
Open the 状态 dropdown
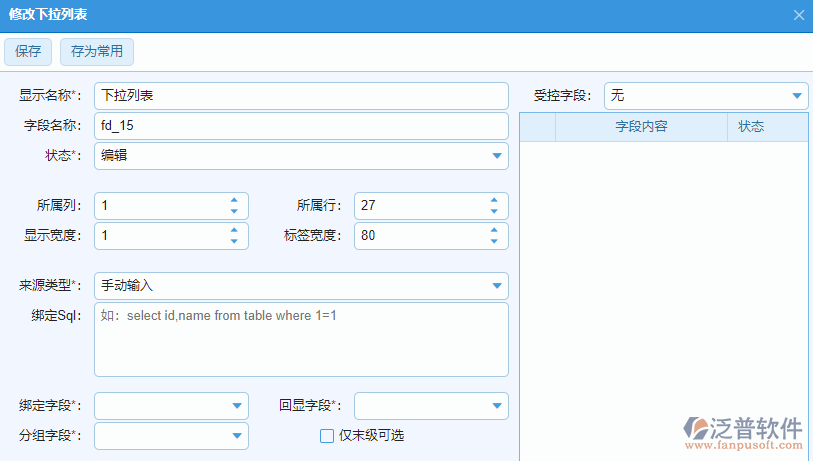pyautogui.click(x=497, y=156)
